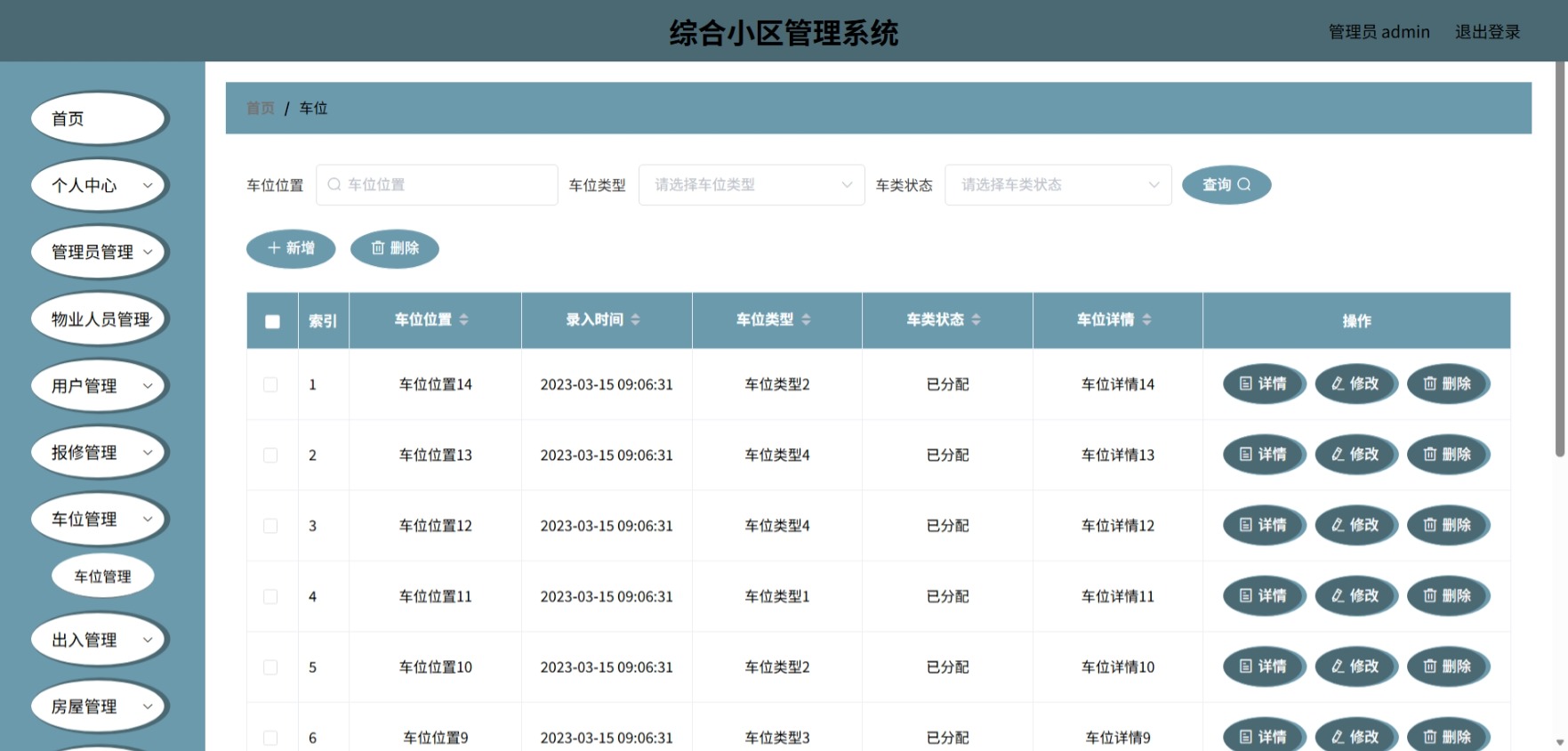Delete 车位位置11 row

click(x=1448, y=595)
